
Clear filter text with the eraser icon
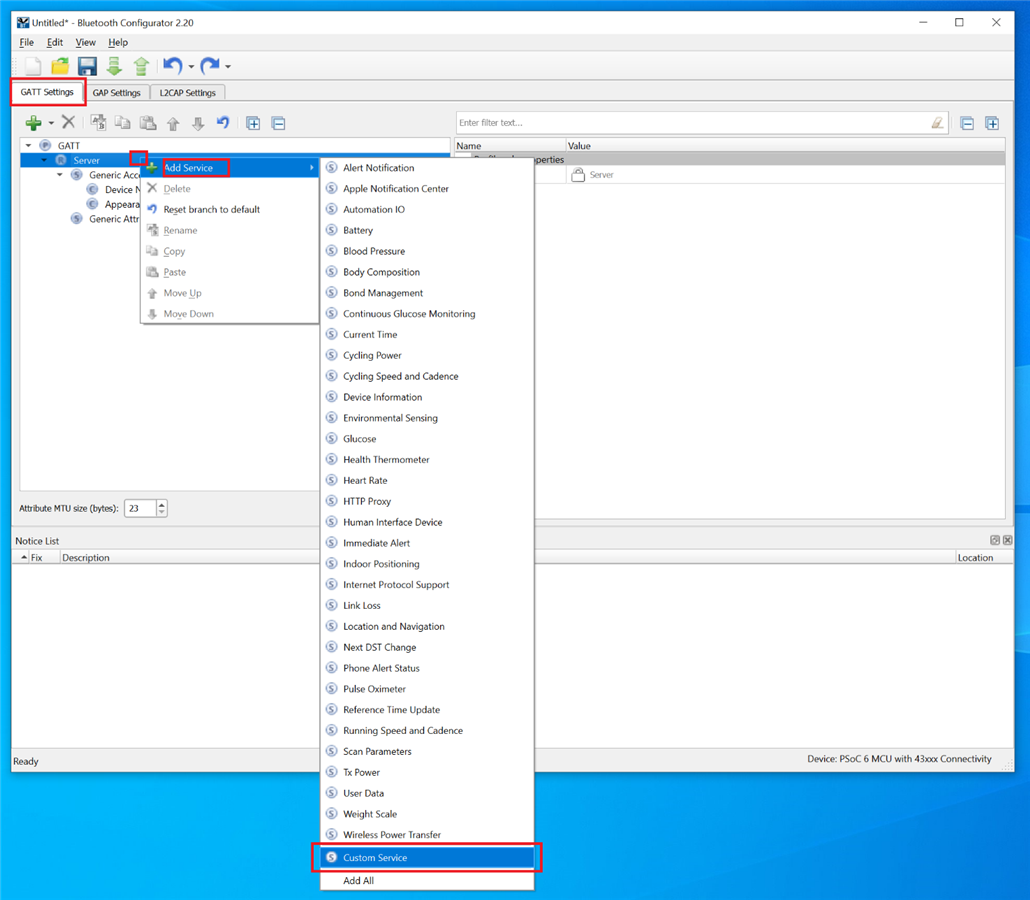937,123
